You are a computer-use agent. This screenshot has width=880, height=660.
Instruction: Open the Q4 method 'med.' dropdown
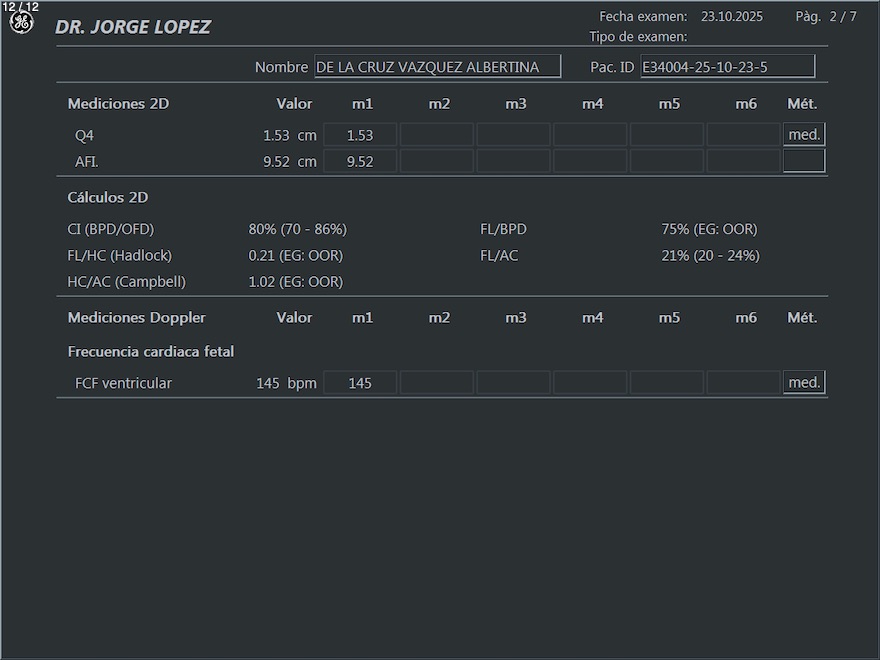(x=804, y=135)
